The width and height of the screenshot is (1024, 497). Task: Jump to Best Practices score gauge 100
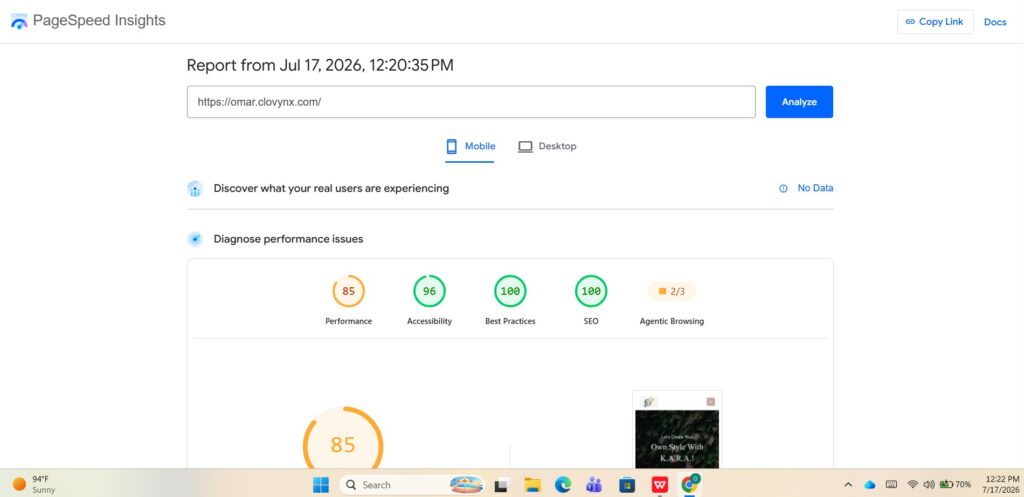(510, 291)
